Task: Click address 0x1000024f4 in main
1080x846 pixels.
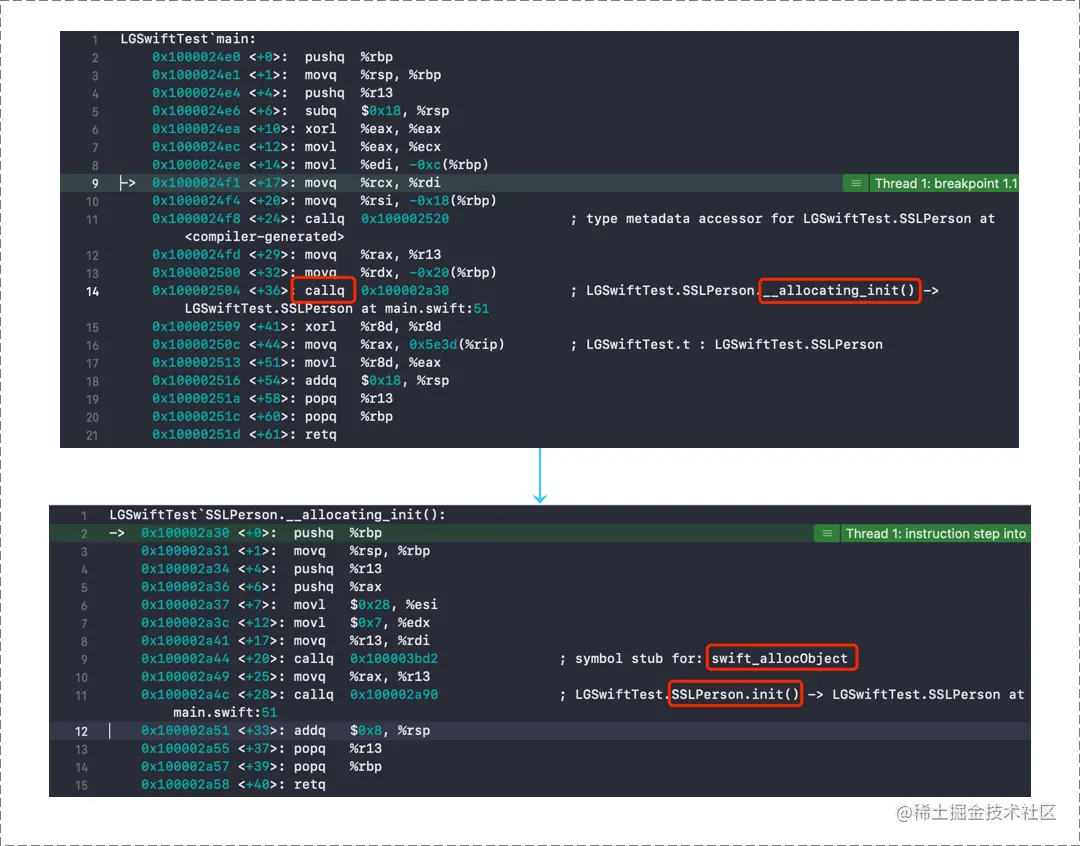Action: [196, 200]
